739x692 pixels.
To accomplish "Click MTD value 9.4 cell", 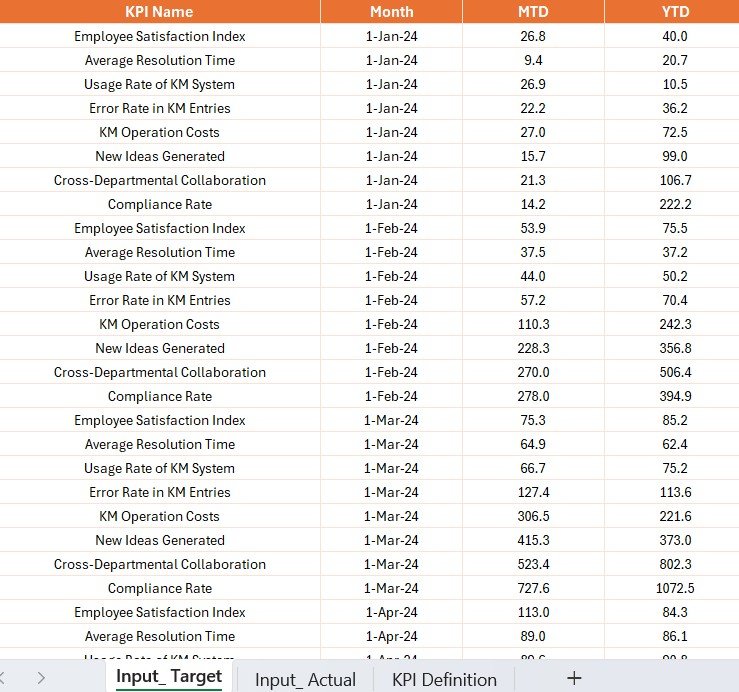I will (x=533, y=60).
